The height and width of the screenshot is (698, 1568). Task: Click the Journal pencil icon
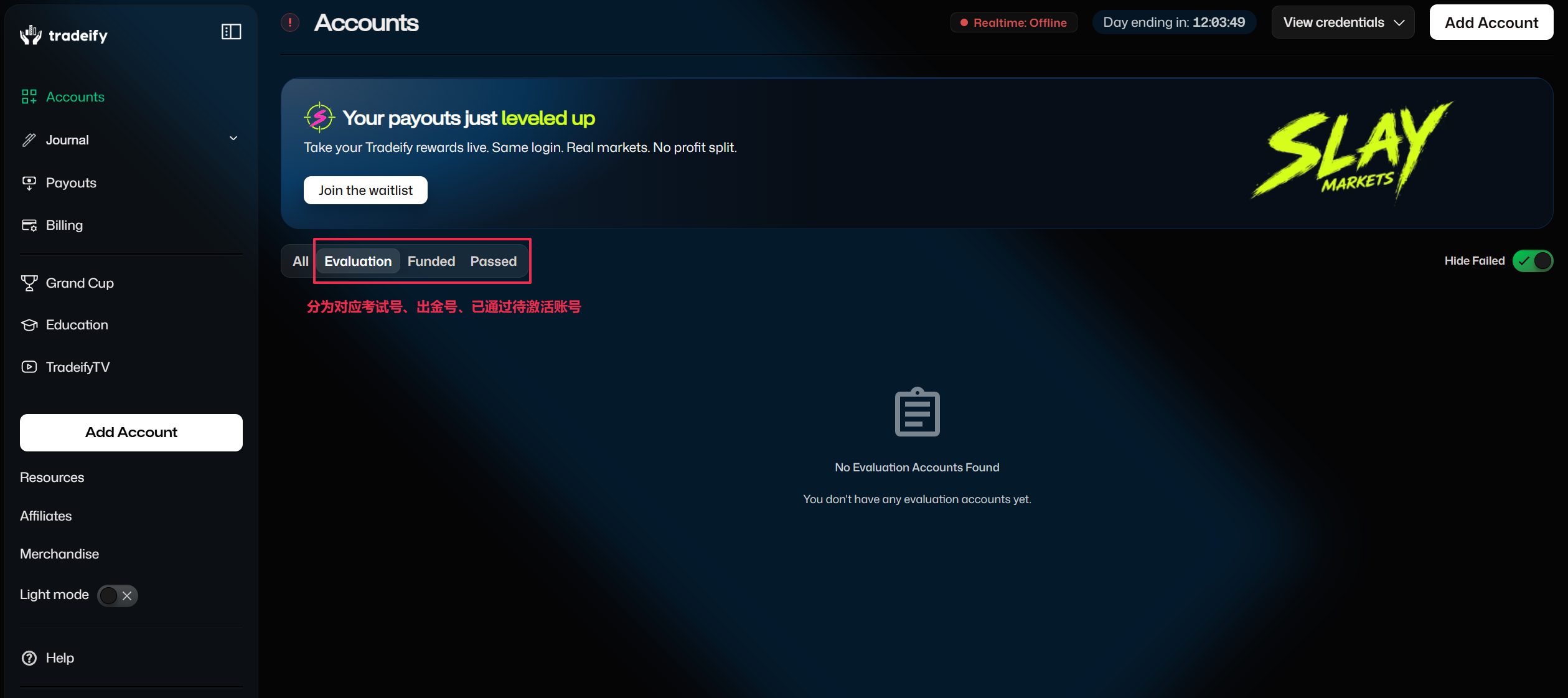point(29,139)
